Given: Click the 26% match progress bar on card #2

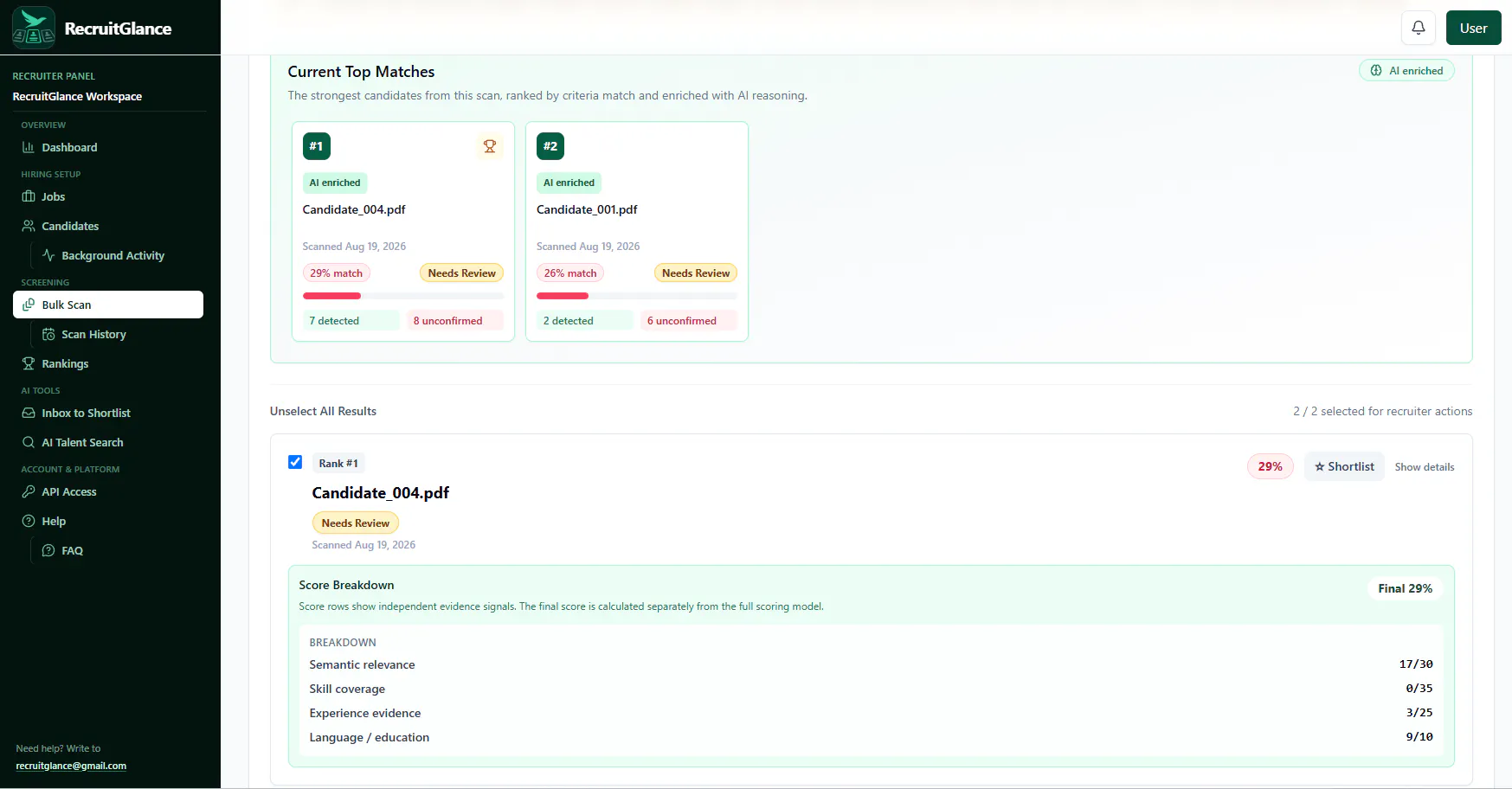Looking at the screenshot, I should point(637,296).
